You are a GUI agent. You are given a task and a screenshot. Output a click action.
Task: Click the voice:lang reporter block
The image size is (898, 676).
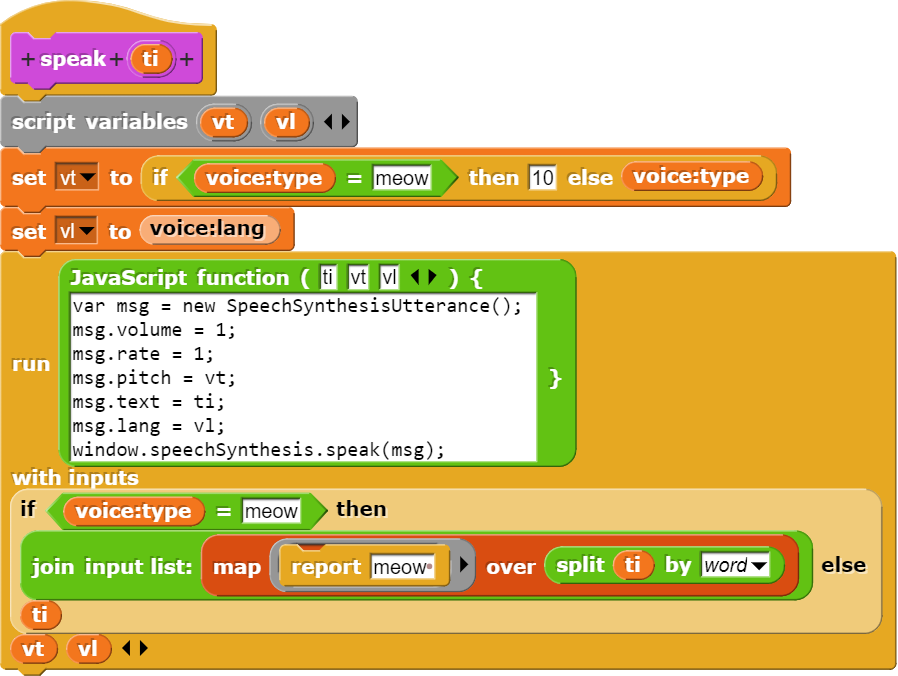click(212, 231)
